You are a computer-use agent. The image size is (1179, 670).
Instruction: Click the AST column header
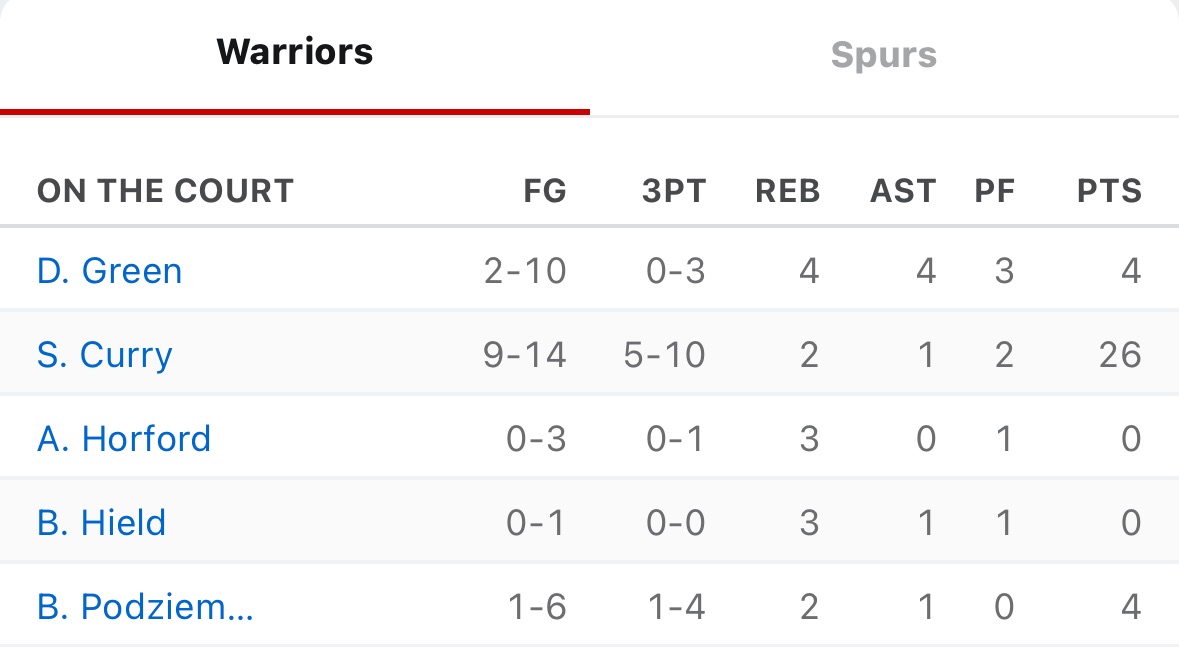click(903, 191)
